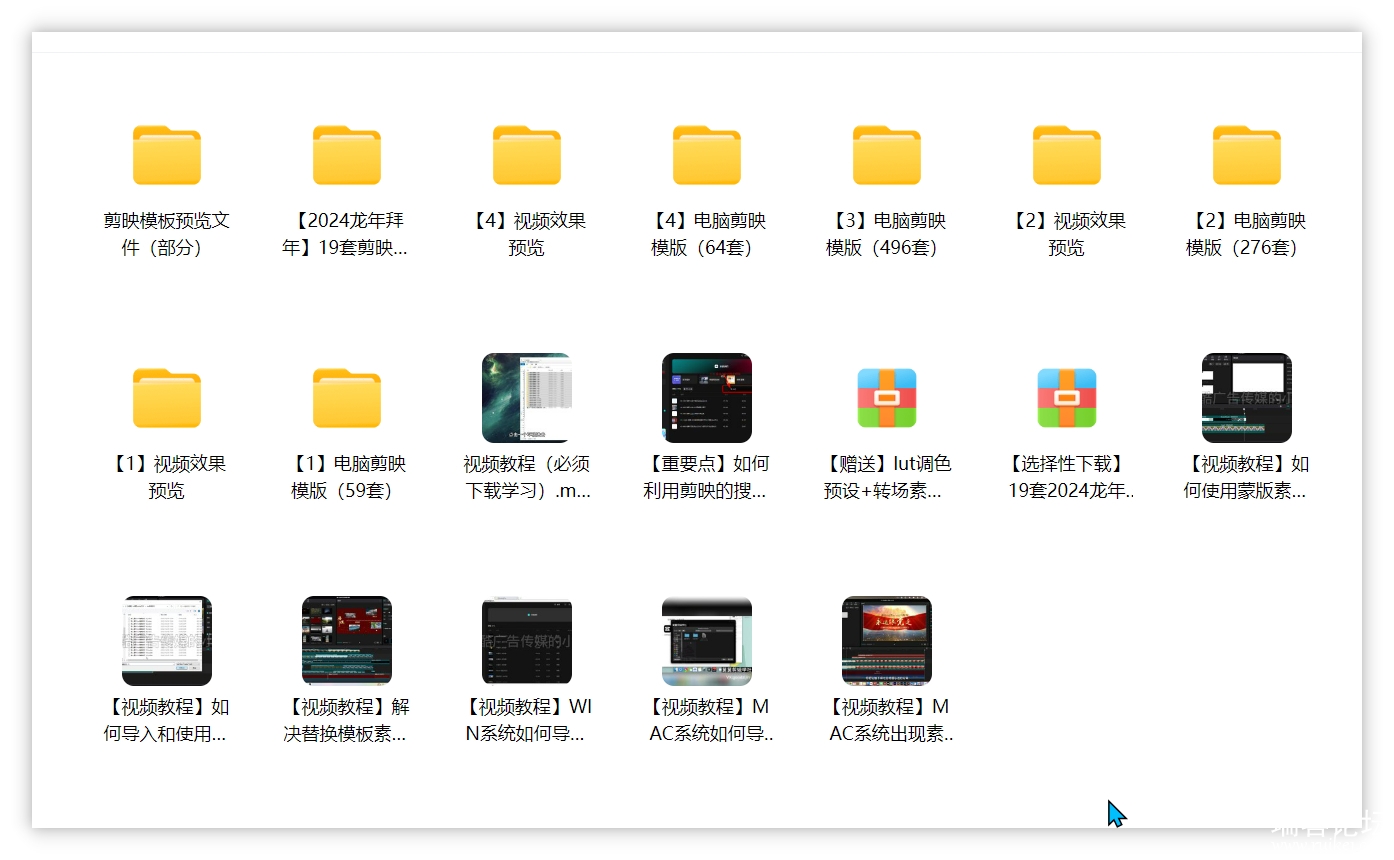Select the 【视频教程】MAC系统出现素 video thumbnail
This screenshot has width=1394, height=860.
pyautogui.click(x=887, y=641)
